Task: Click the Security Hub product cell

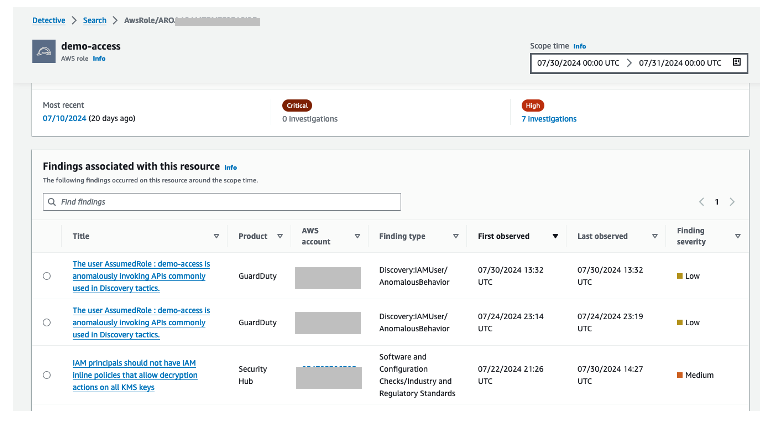Action: (x=253, y=375)
